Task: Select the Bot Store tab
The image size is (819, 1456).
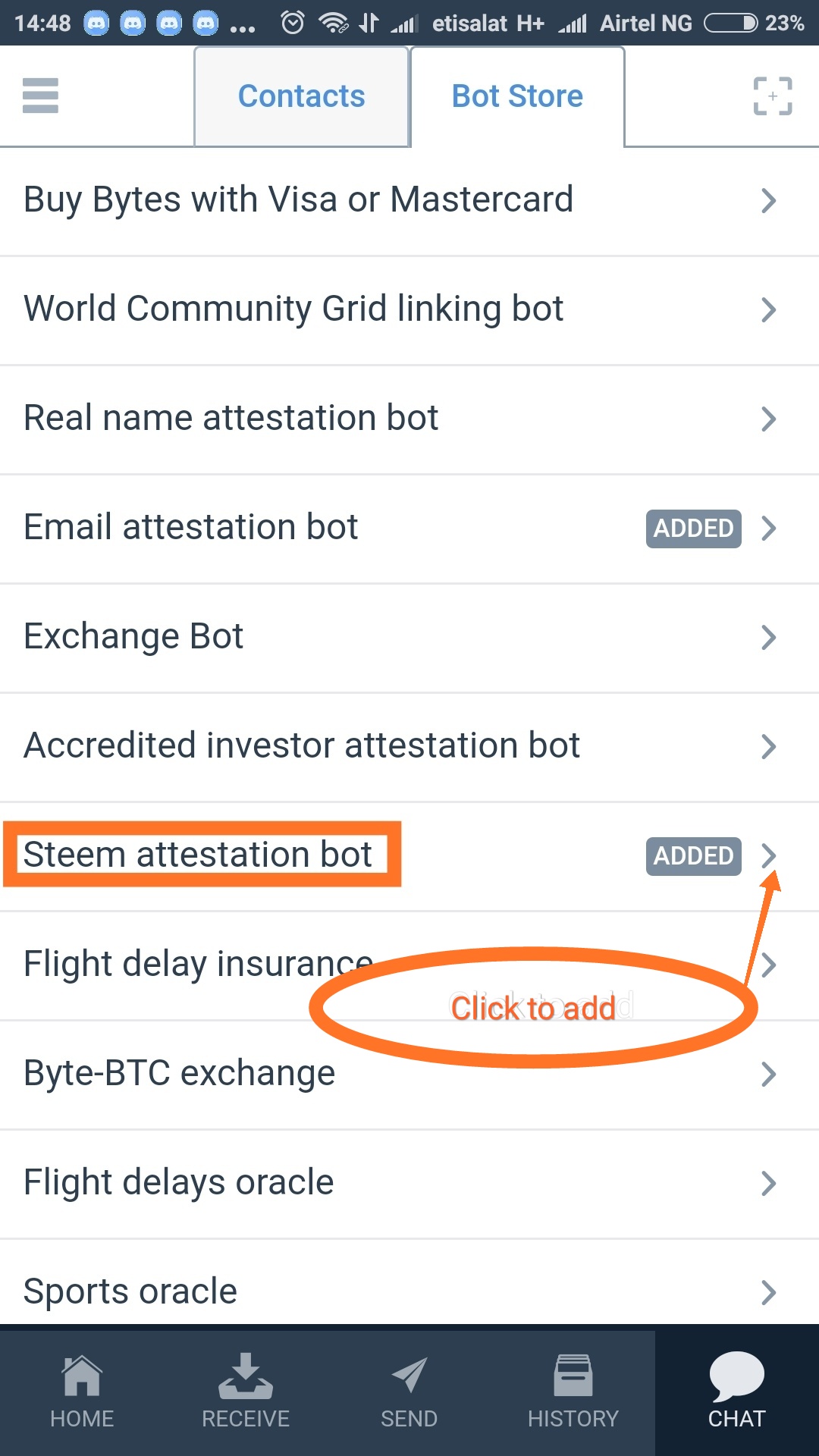Action: (x=517, y=96)
